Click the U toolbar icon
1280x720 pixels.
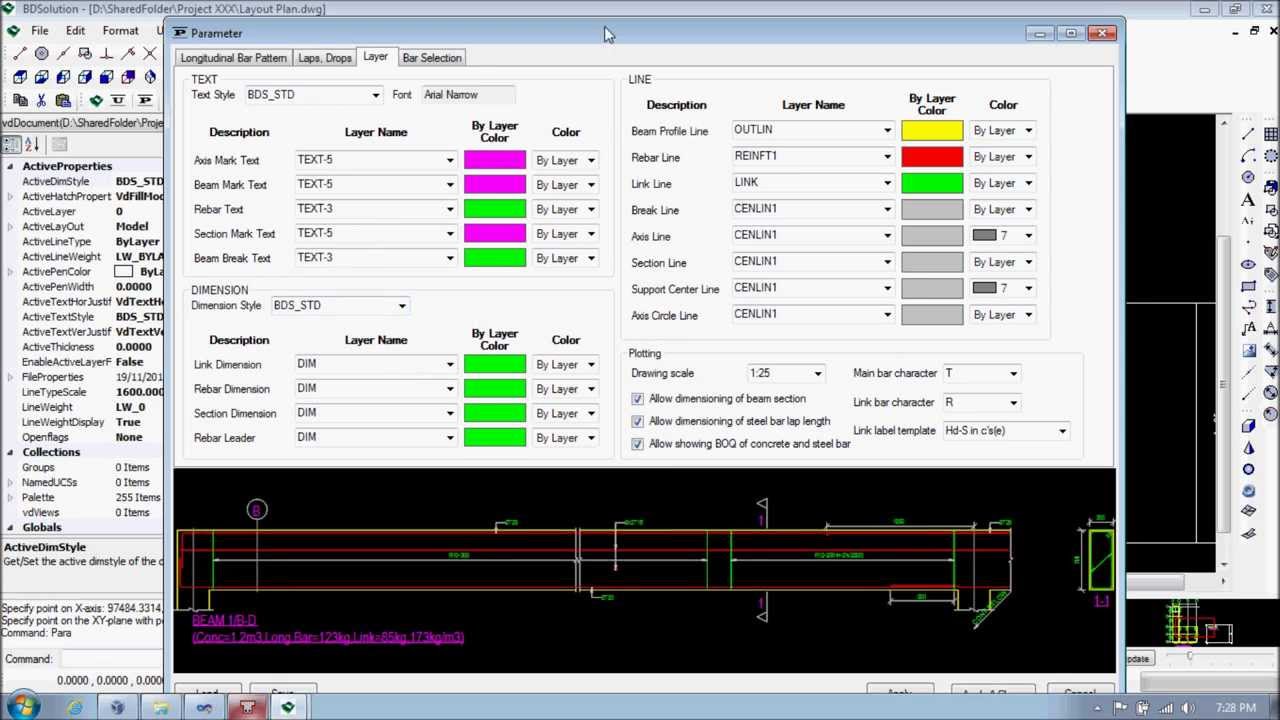click(118, 100)
